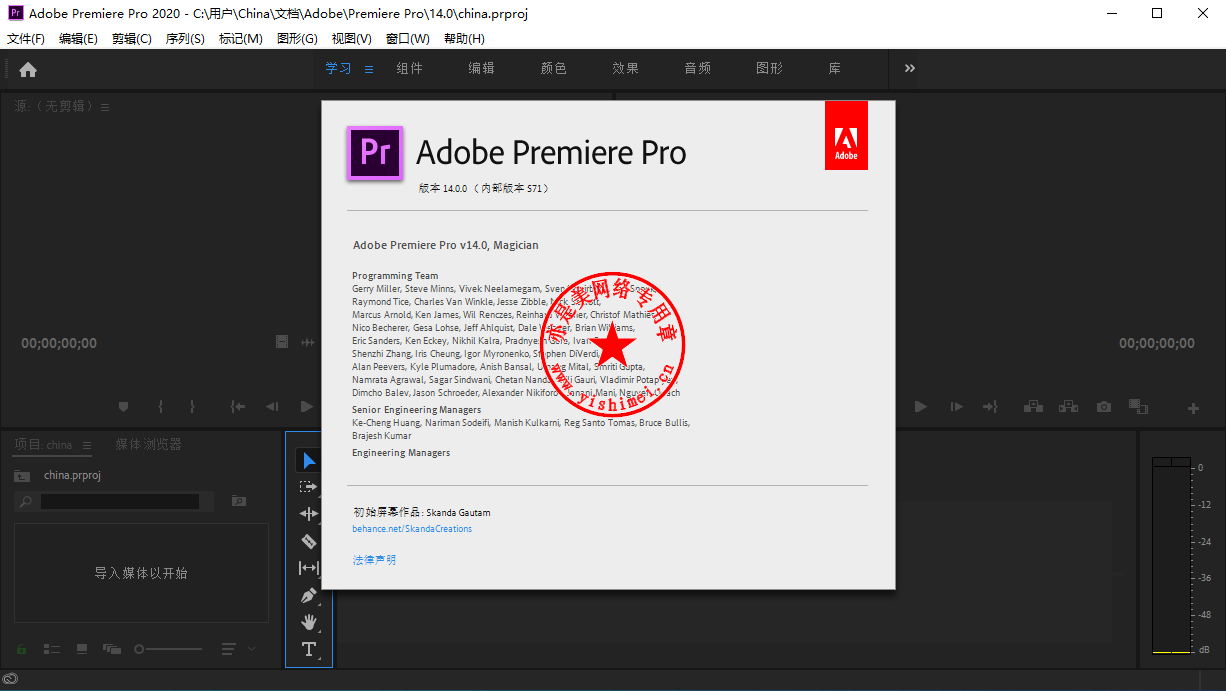The height and width of the screenshot is (691, 1226).
Task: Click the Creative Cloud status bar icon
Action: 10,679
